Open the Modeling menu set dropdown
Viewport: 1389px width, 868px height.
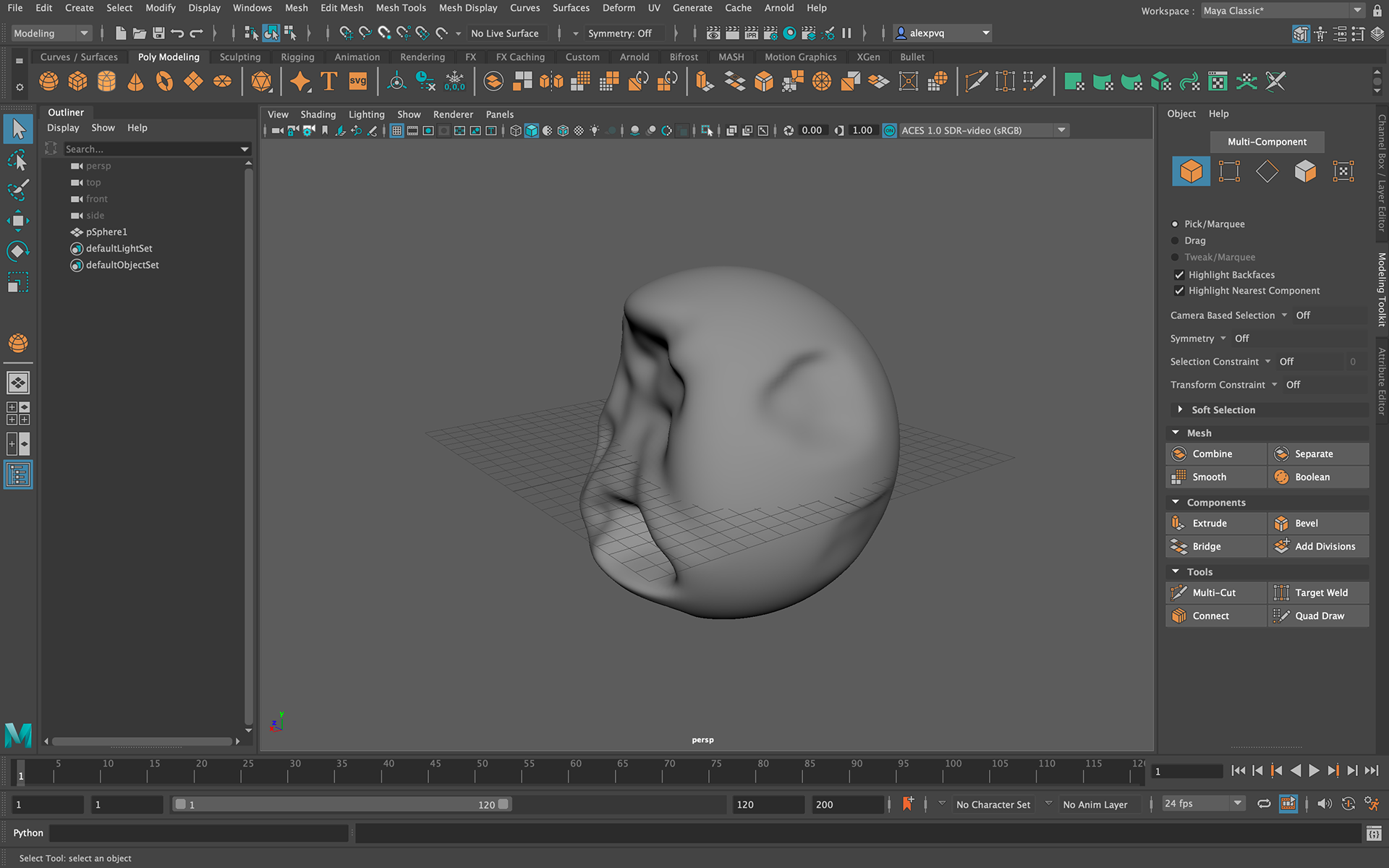click(51, 33)
